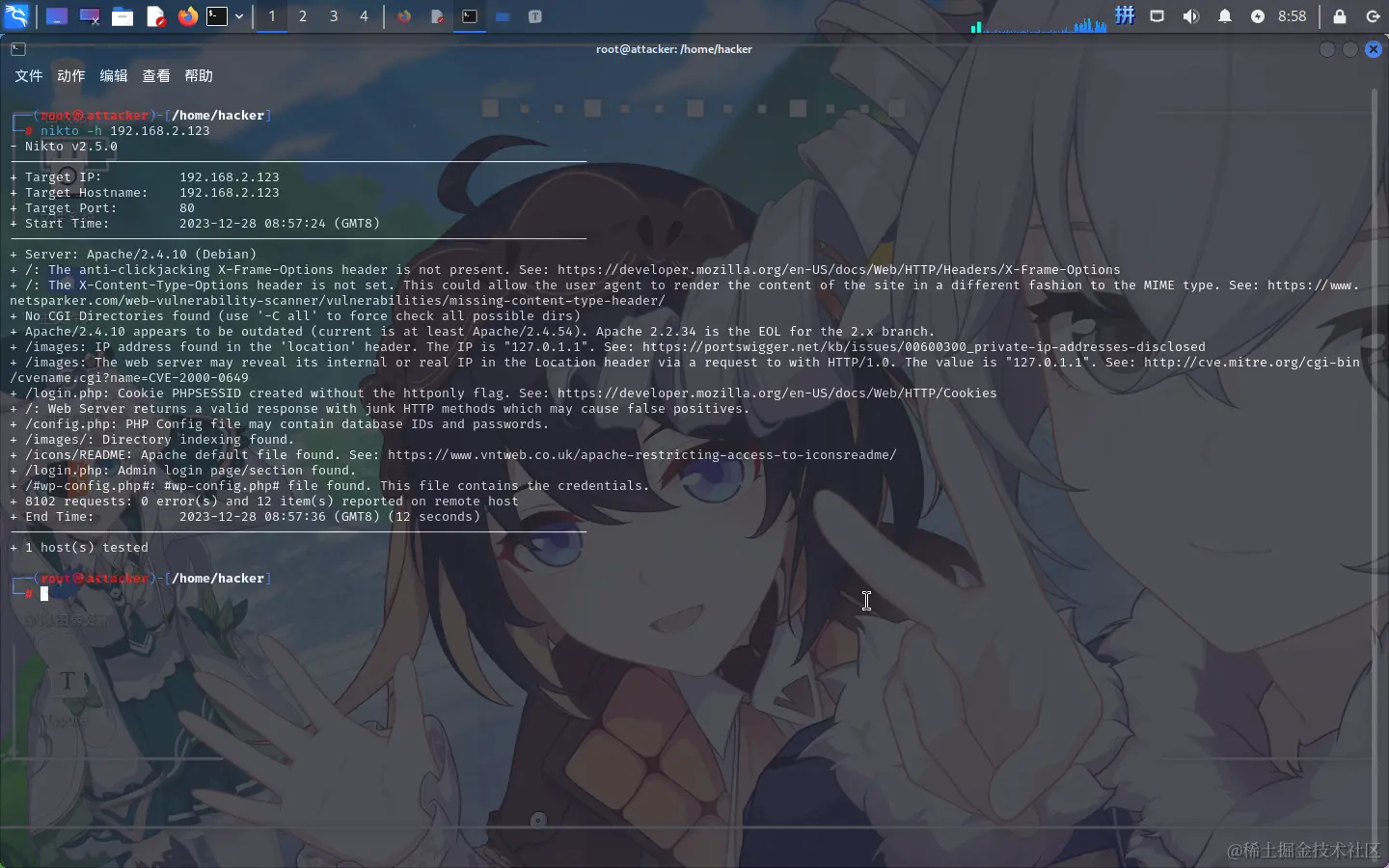This screenshot has height=868, width=1389.
Task: Focus the Firefox window in the taskbar
Action: pos(404,16)
